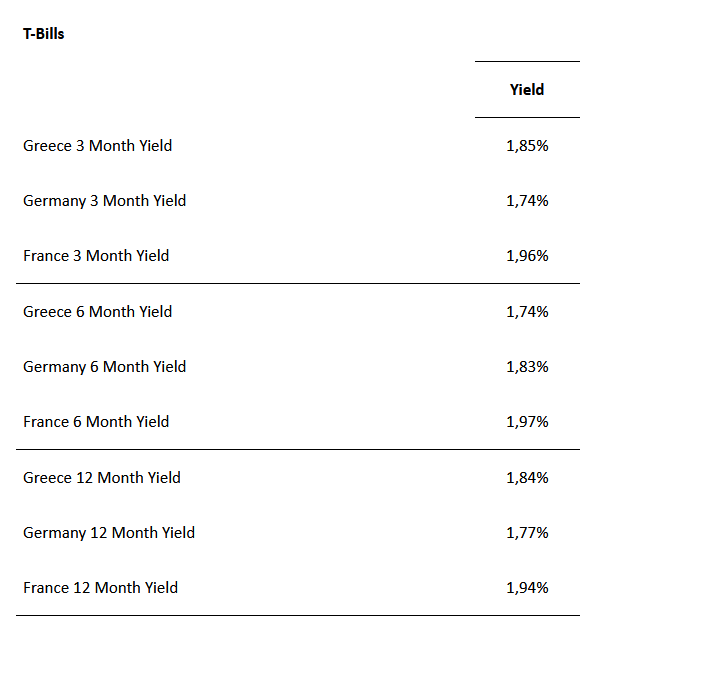This screenshot has height=681, width=711.
Task: Click the France 12 Month Yield label
Action: pyautogui.click(x=101, y=588)
